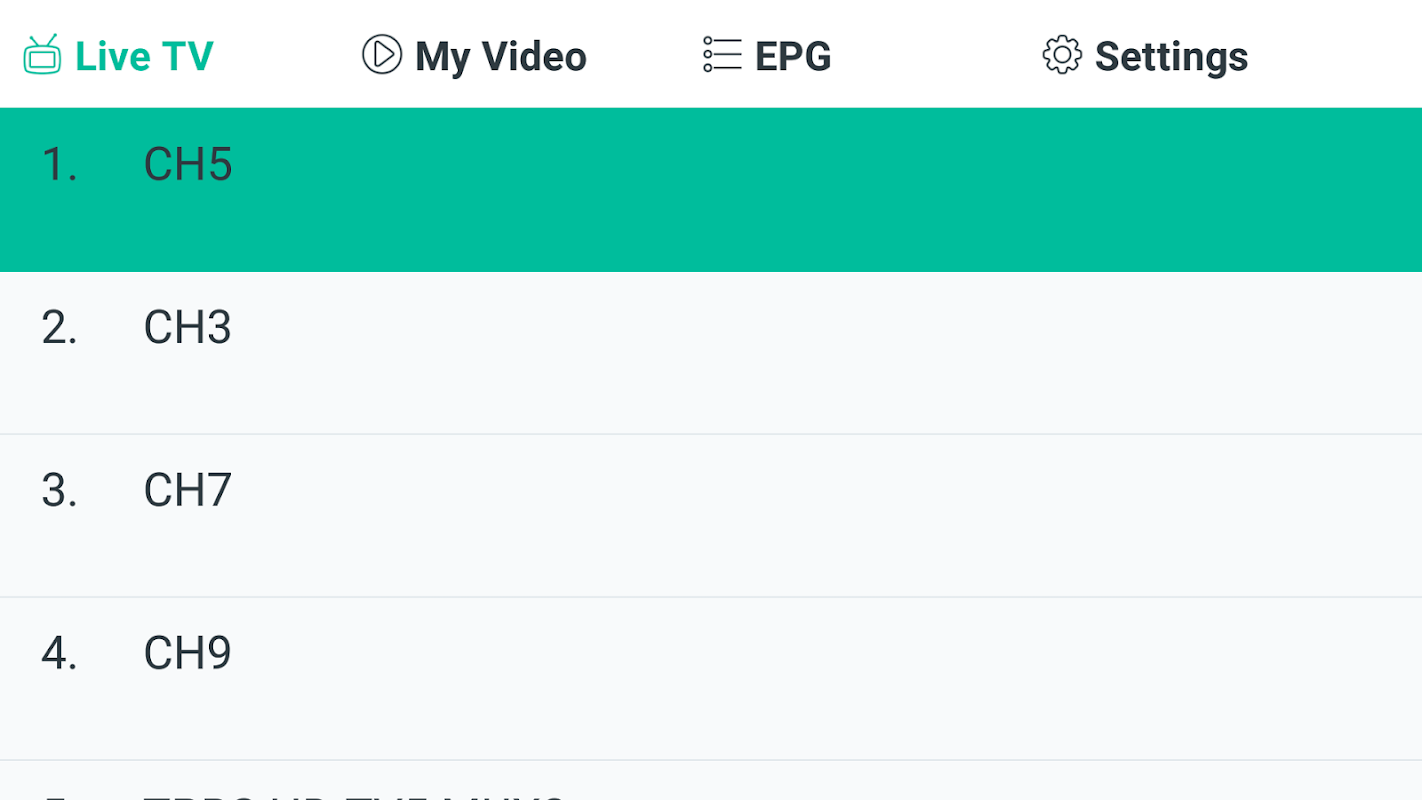Select the partially visible fifth channel name
Viewport: 1422px width, 800px height.
[355, 796]
